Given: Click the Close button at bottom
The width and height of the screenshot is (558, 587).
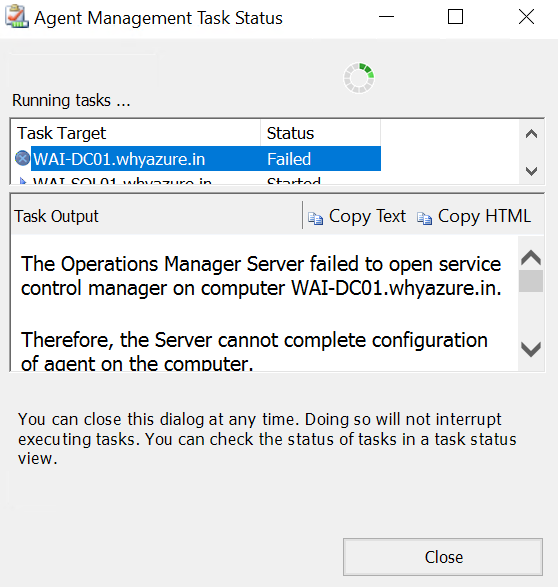Looking at the screenshot, I should pos(443,557).
